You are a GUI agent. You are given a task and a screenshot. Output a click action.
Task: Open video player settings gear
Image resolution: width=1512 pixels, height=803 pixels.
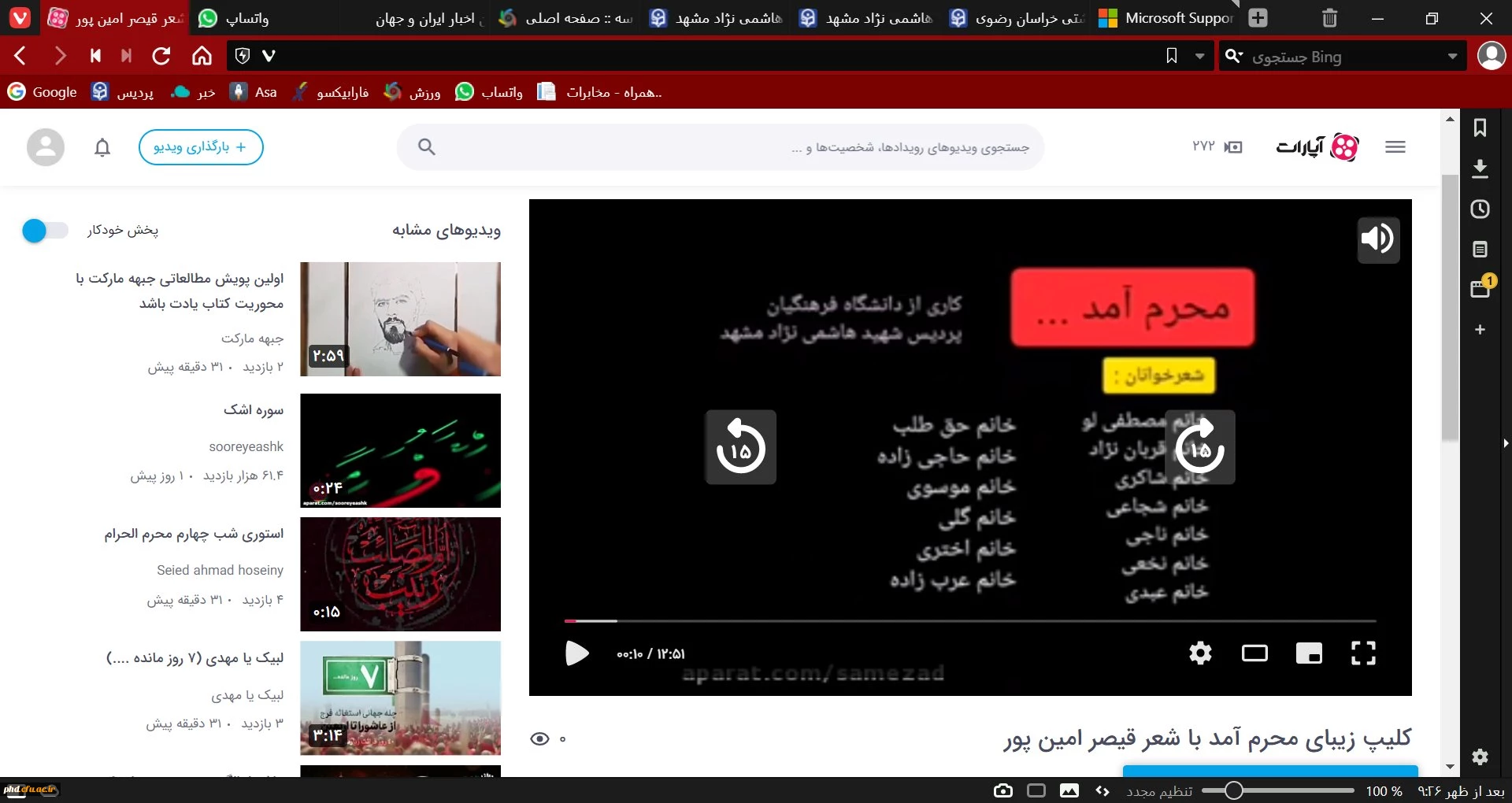[x=1200, y=653]
